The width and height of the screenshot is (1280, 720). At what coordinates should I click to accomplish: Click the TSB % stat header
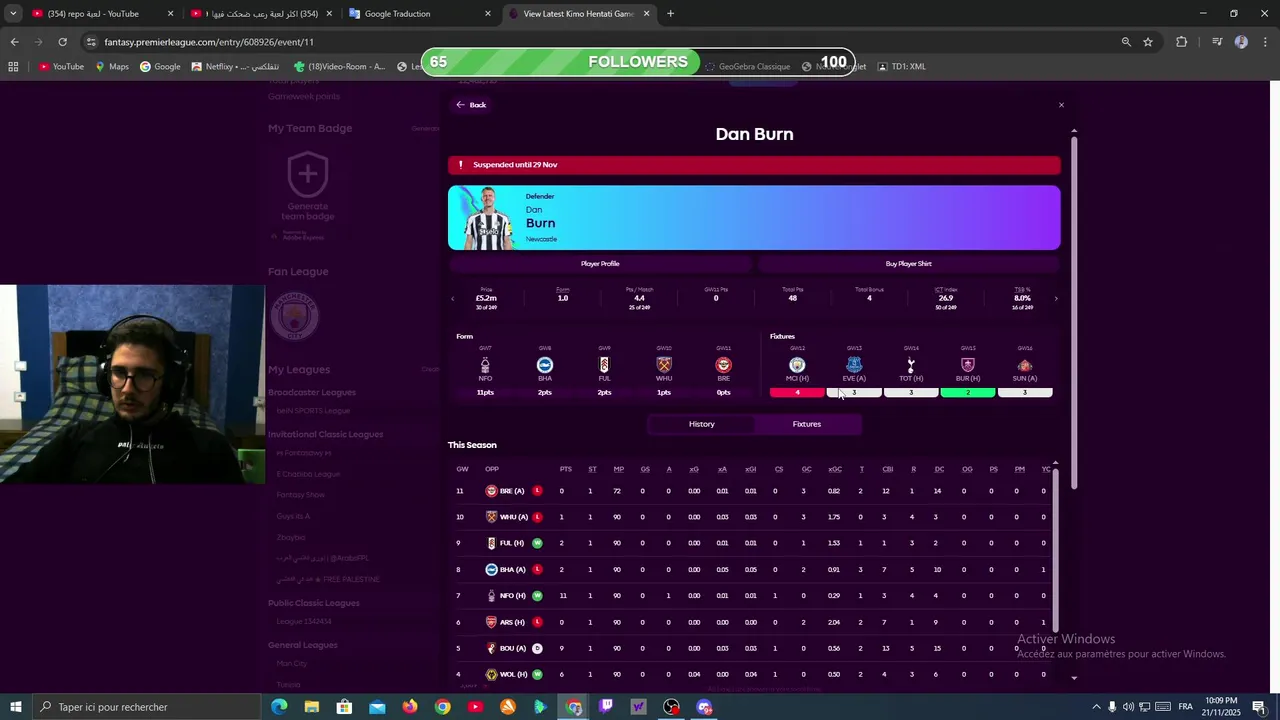[x=1022, y=290]
